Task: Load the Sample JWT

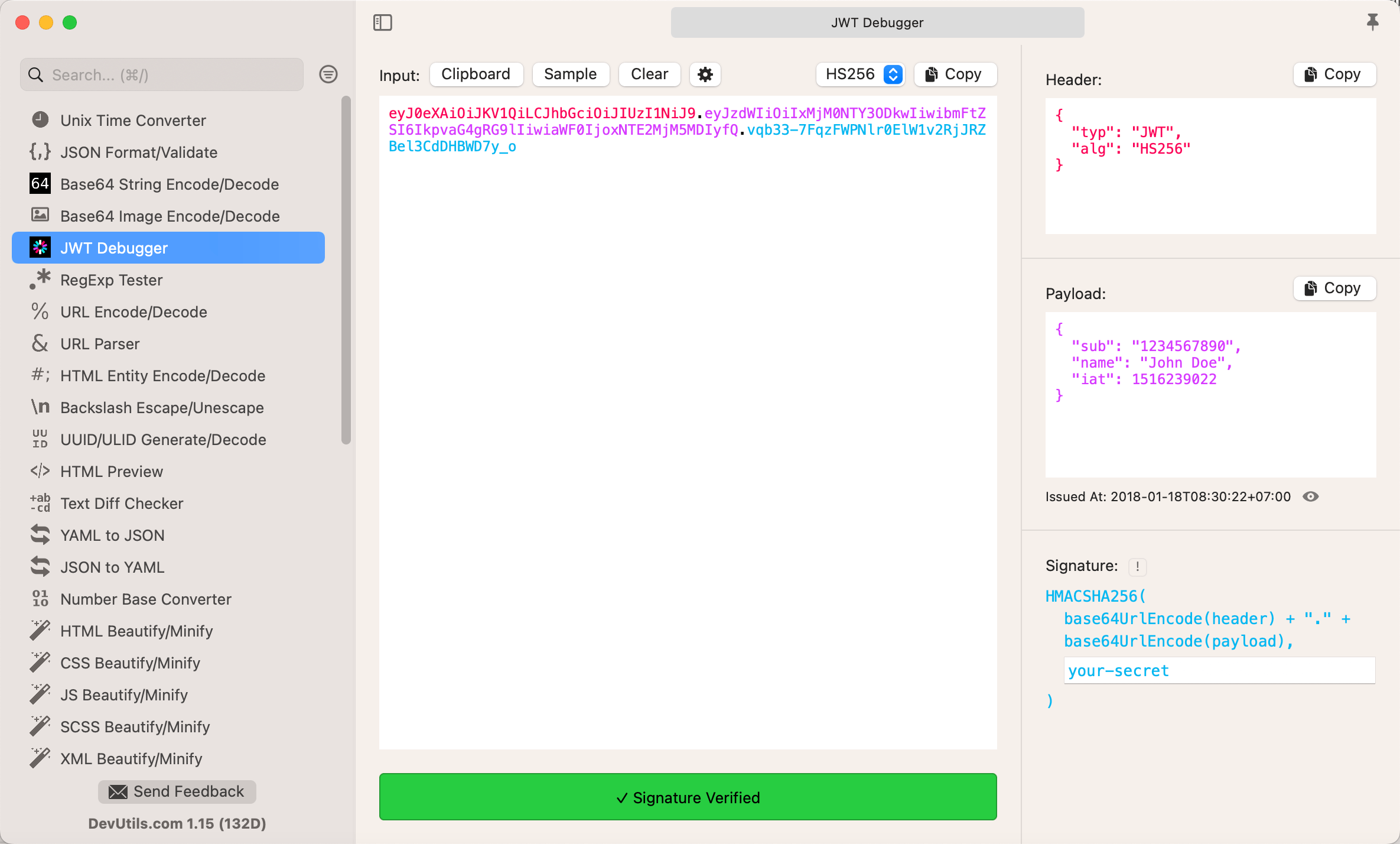Action: pyautogui.click(x=571, y=74)
